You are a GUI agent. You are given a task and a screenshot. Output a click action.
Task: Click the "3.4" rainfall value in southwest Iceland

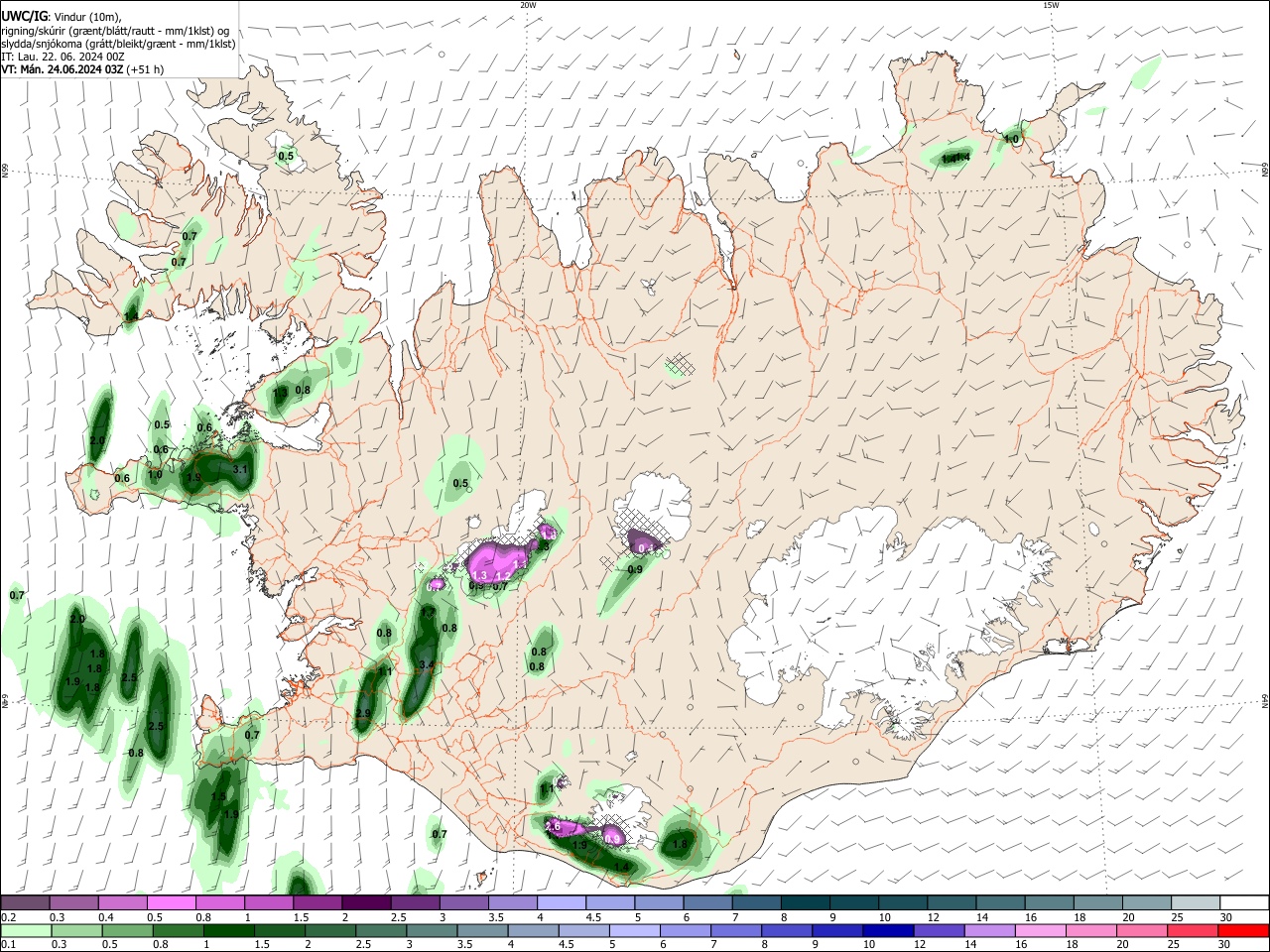pos(427,665)
